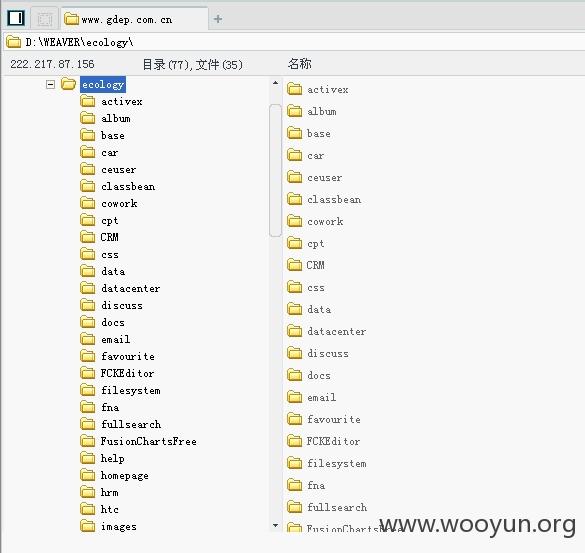
Task: Click the css folder icon in tree
Action: tap(88, 254)
